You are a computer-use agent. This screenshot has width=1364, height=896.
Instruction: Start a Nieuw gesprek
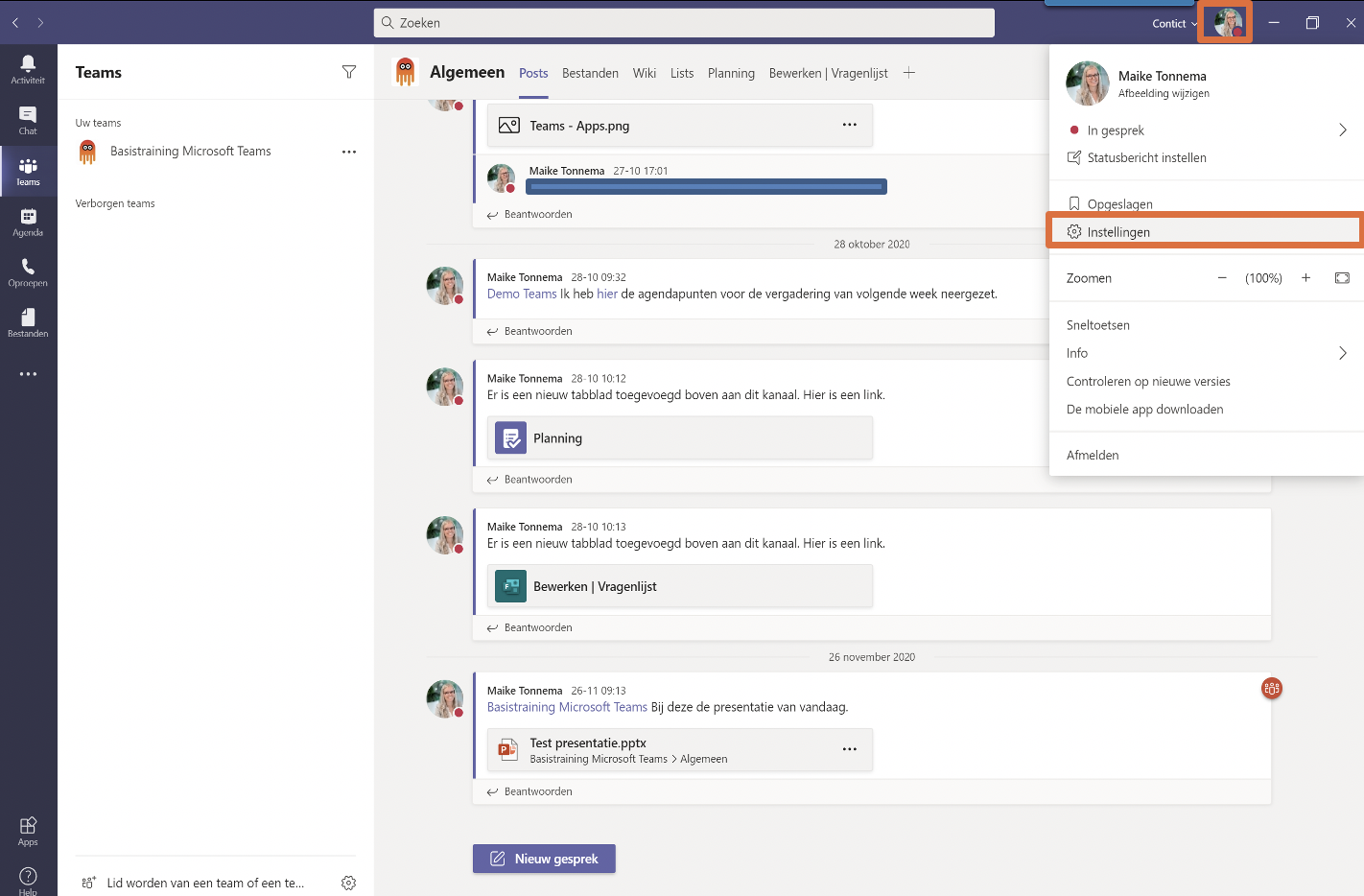(544, 859)
